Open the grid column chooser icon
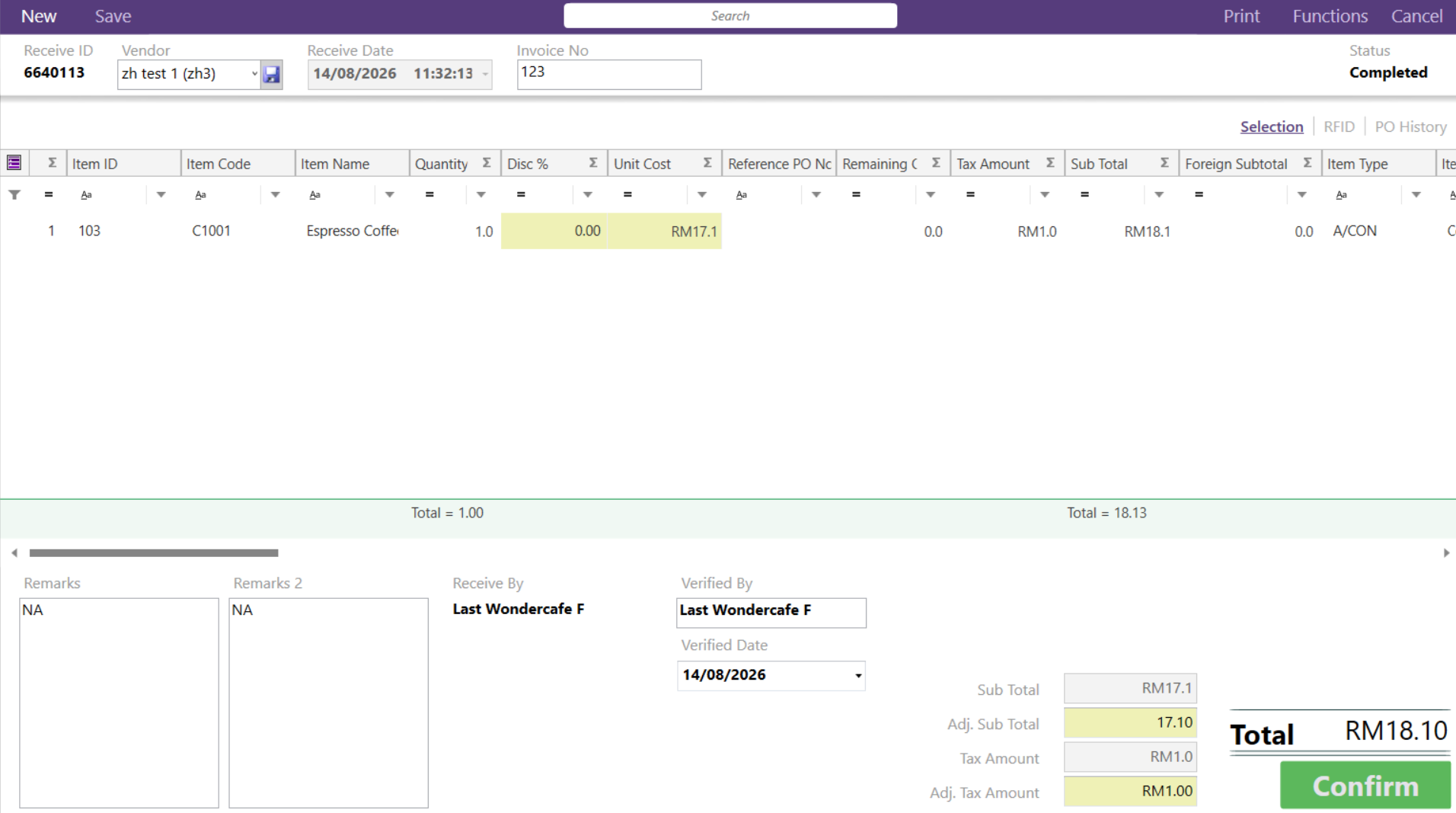Image resolution: width=1456 pixels, height=813 pixels. pyautogui.click(x=14, y=162)
